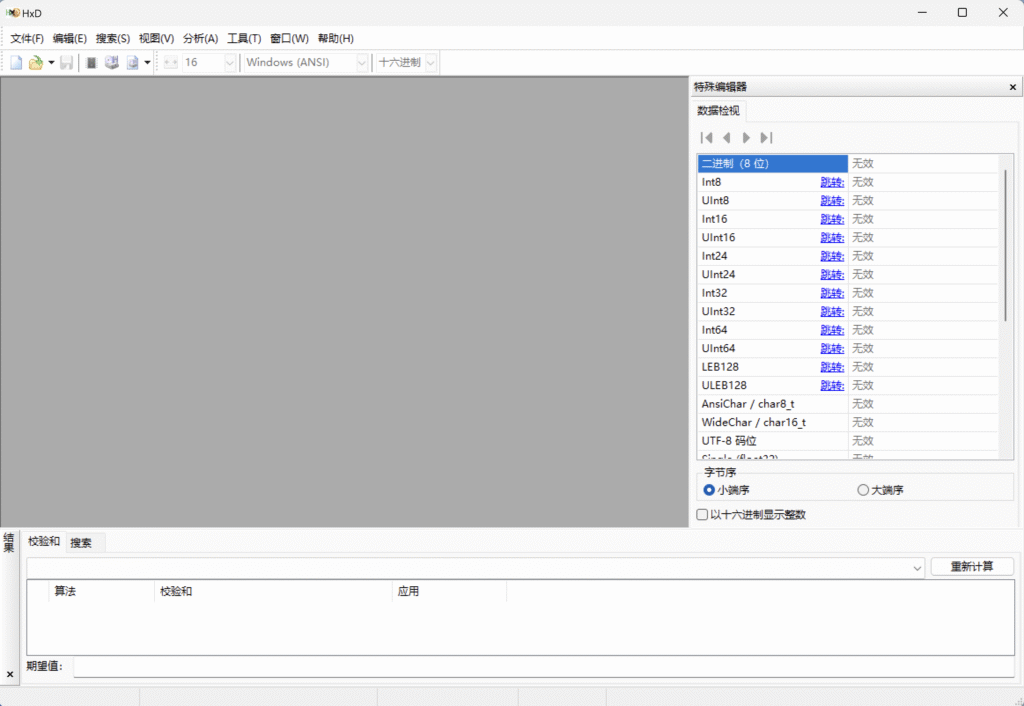Switch to the 搜索 tab in results panel
The height and width of the screenshot is (706, 1024).
[x=83, y=542]
